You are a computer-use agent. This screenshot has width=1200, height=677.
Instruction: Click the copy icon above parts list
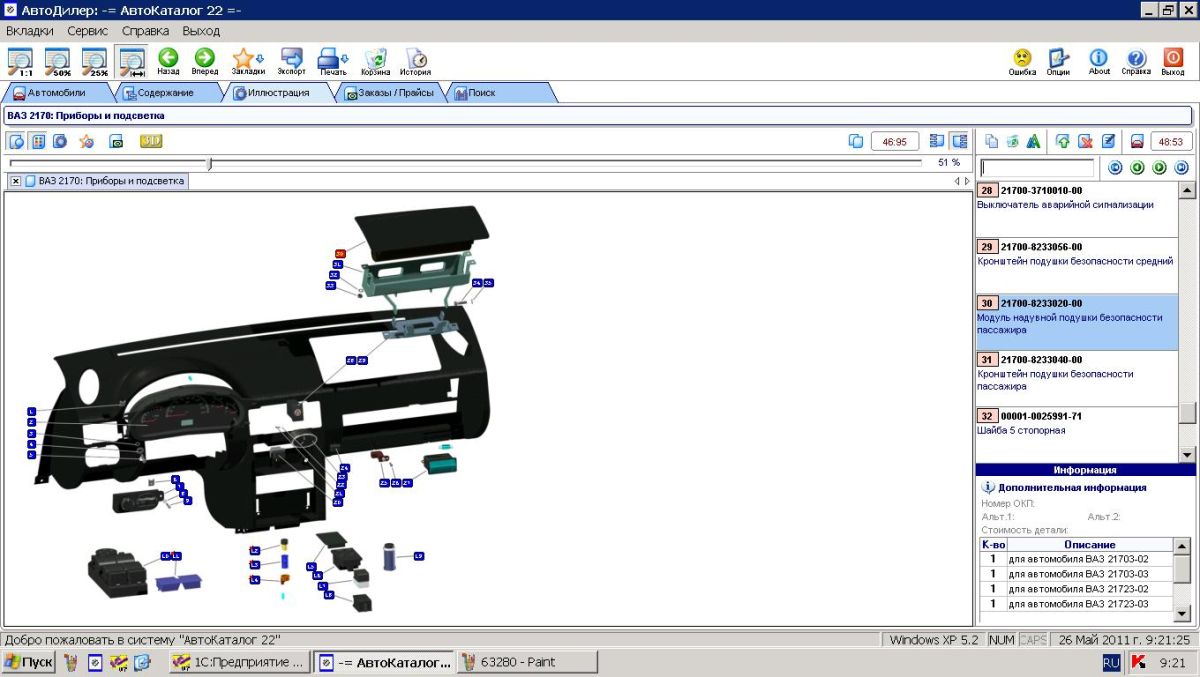[x=992, y=141]
